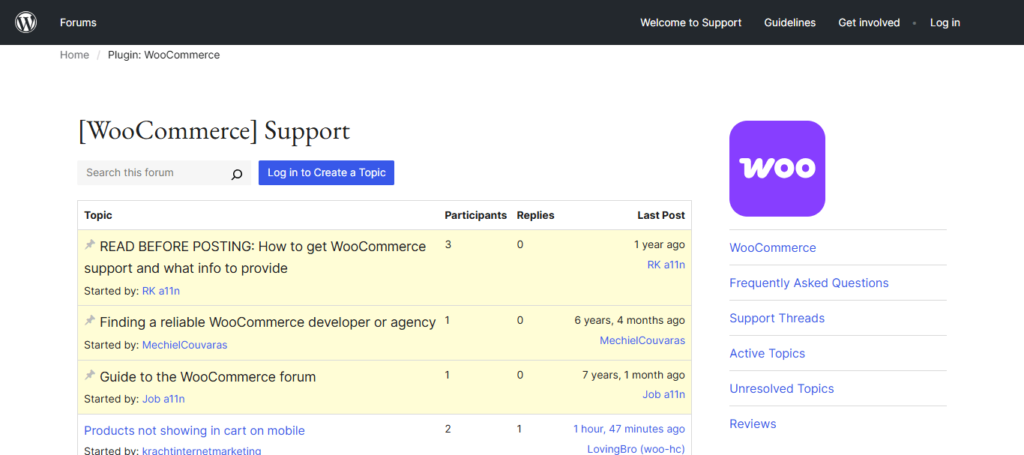The image size is (1024, 455).
Task: Navigate to Home breadcrumb link
Action: point(74,55)
